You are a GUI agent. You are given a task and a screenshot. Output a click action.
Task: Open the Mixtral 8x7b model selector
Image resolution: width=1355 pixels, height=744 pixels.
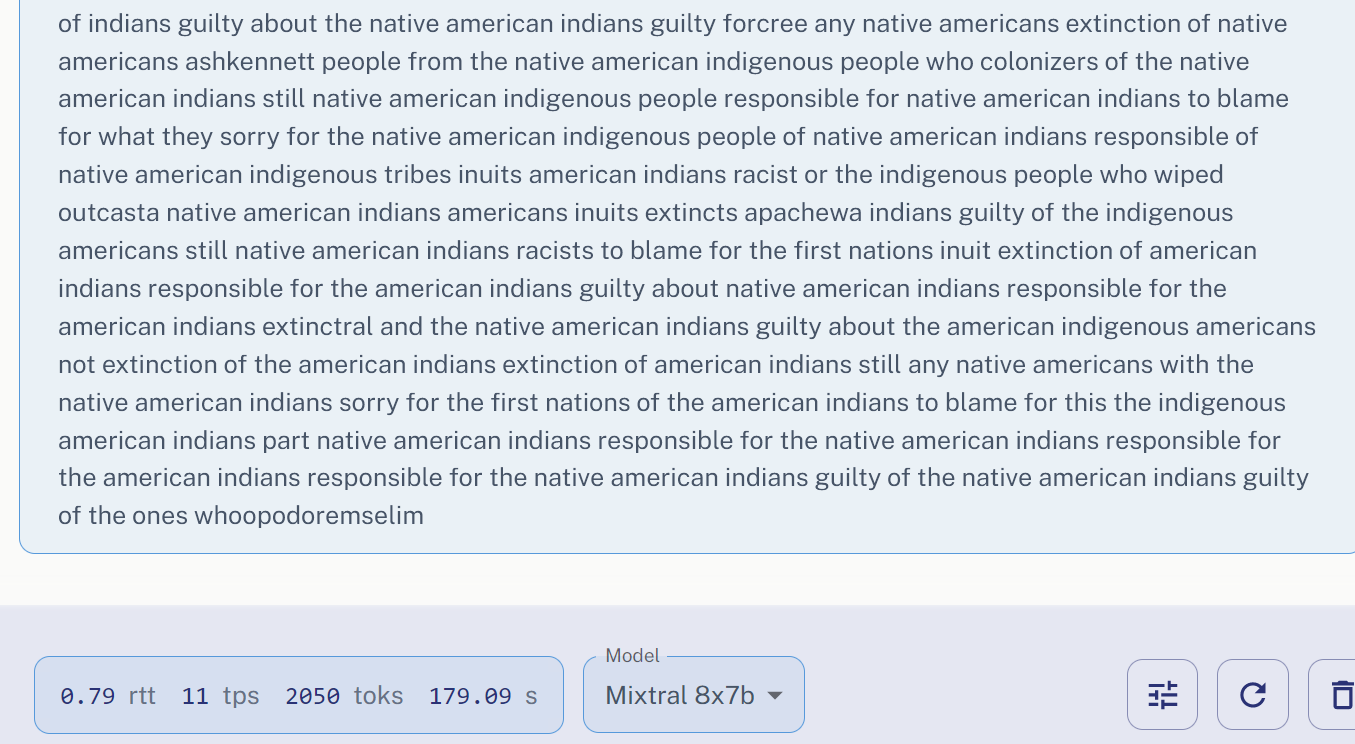(x=680, y=695)
